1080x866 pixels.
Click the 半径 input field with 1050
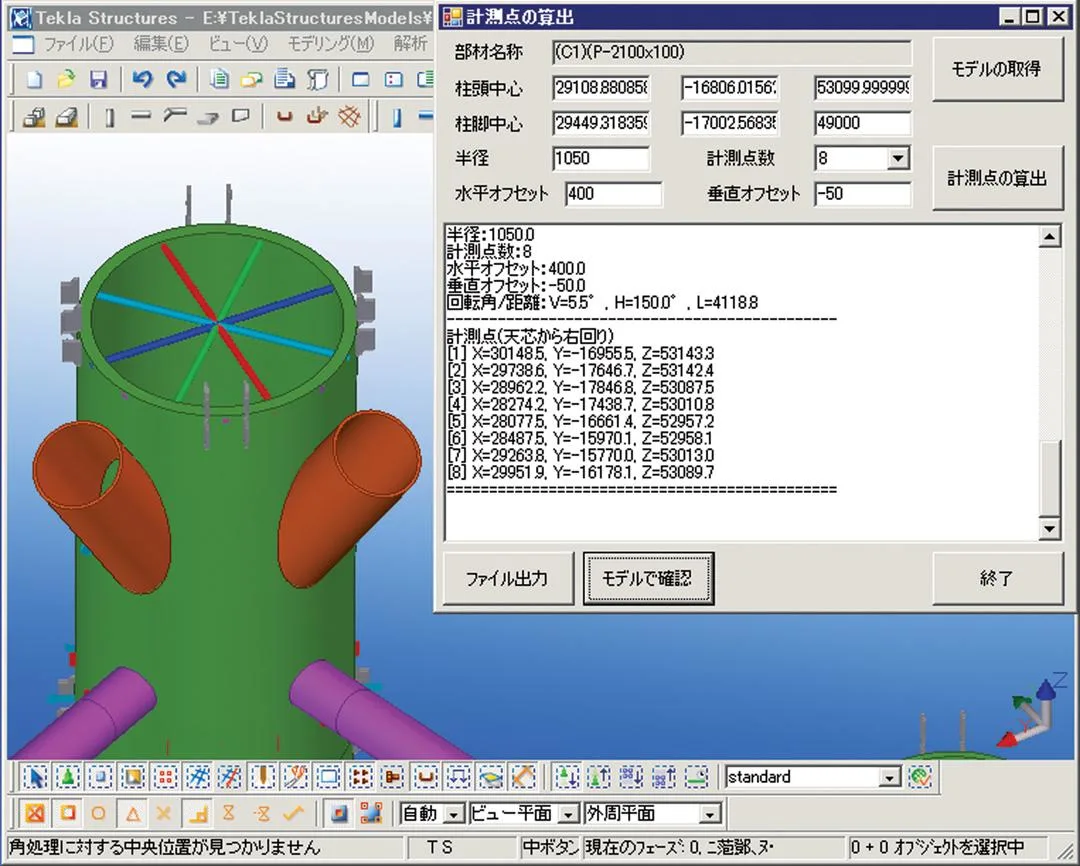pyautogui.click(x=601, y=158)
